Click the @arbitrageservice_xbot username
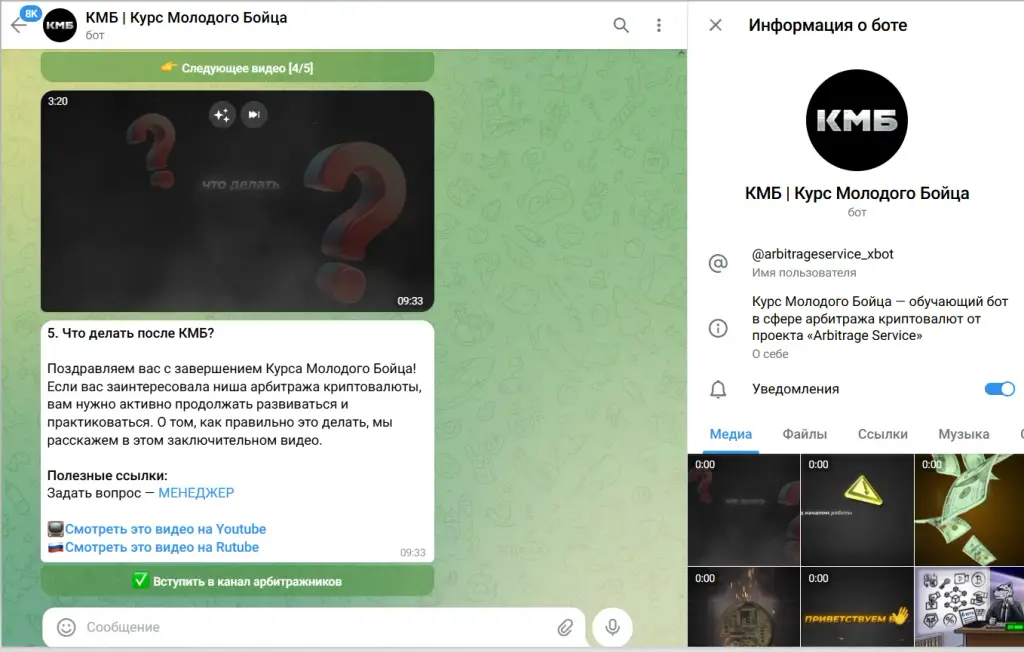 [x=822, y=254]
